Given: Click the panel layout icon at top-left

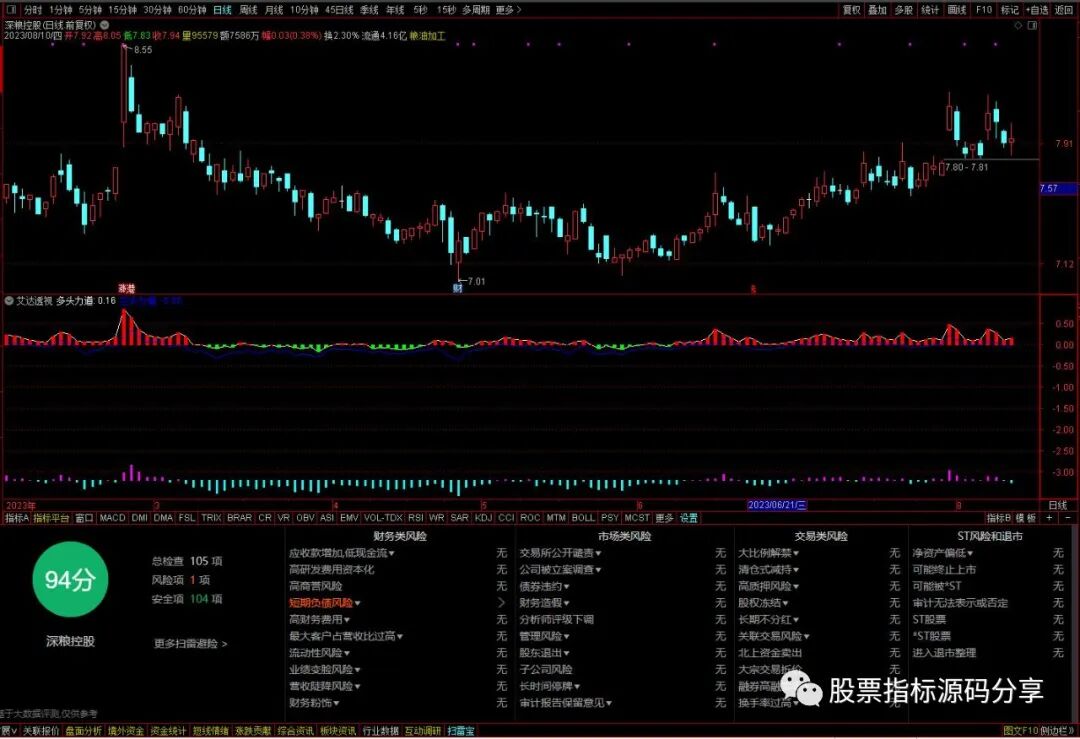Looking at the screenshot, I should point(11,10).
